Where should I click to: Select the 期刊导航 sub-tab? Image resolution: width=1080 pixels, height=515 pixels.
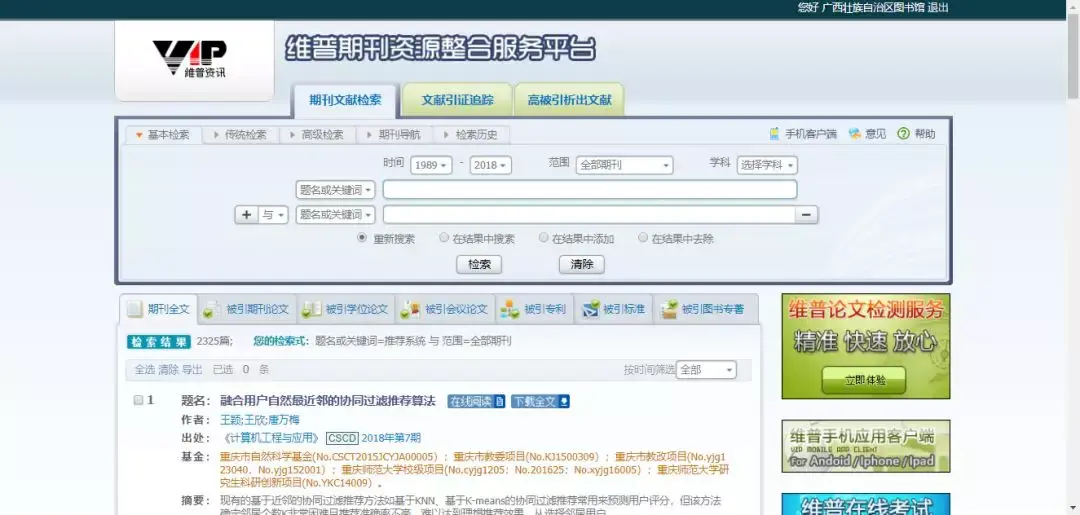point(395,135)
